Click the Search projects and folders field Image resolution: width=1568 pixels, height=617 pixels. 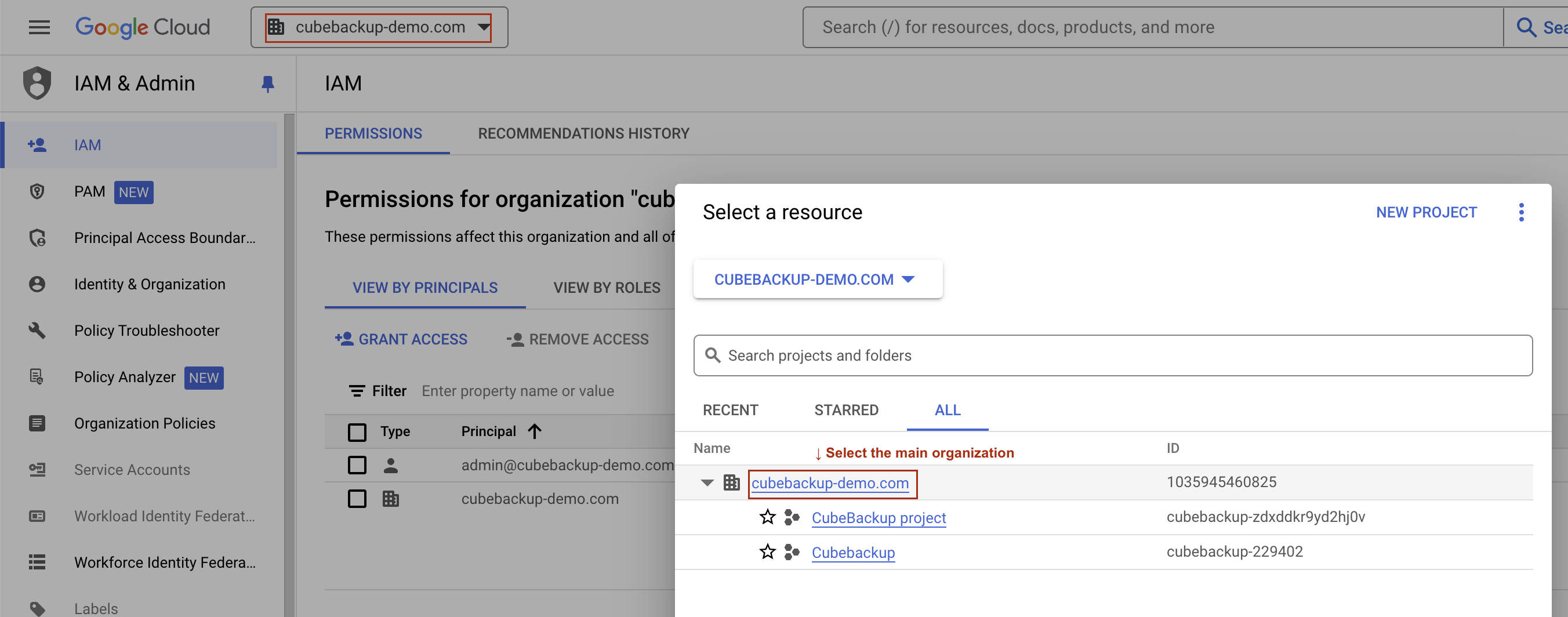click(1113, 356)
